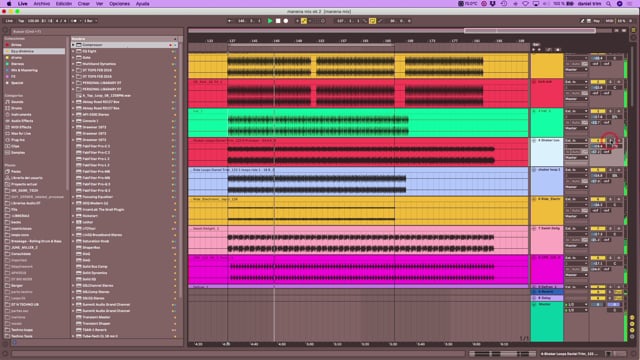640x360 pixels.
Task: Solo the shaker loop 2 track
Action: point(611,170)
